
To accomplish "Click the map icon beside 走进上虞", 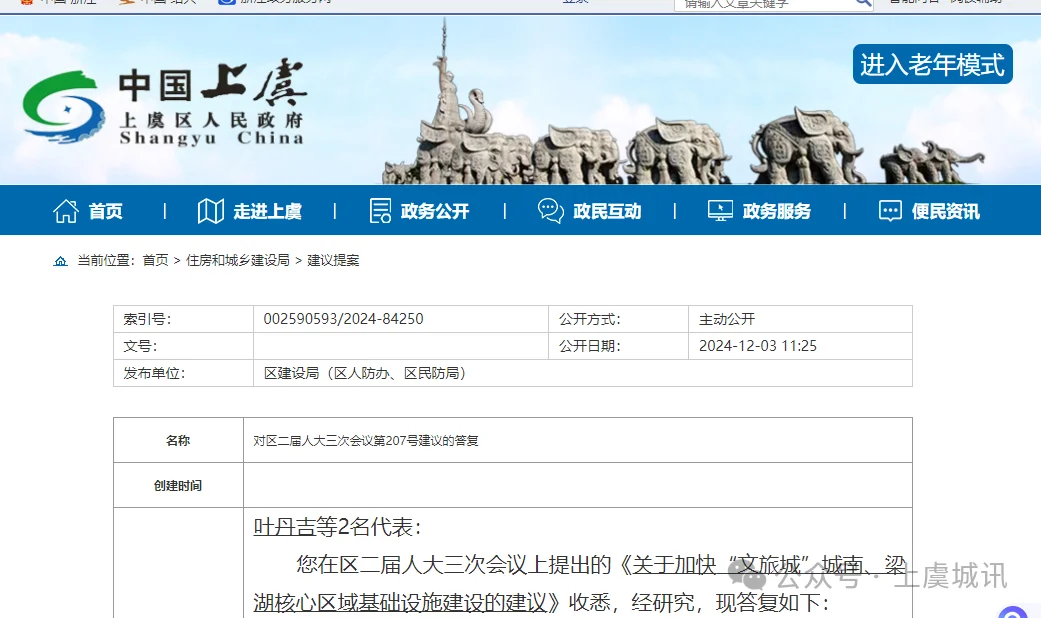I will tap(210, 211).
